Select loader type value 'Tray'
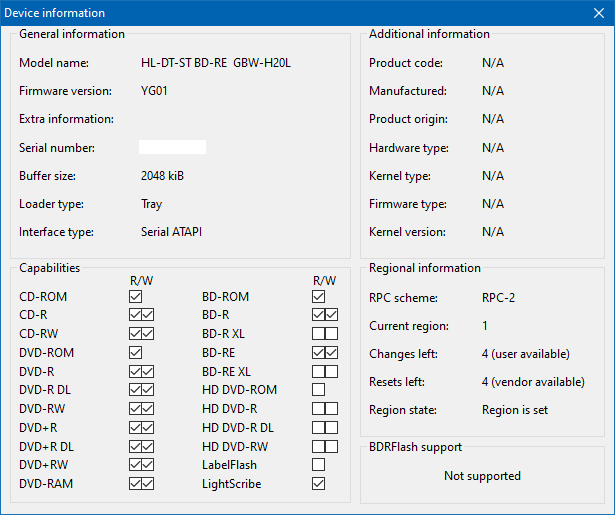The width and height of the screenshot is (615, 515). tap(151, 204)
